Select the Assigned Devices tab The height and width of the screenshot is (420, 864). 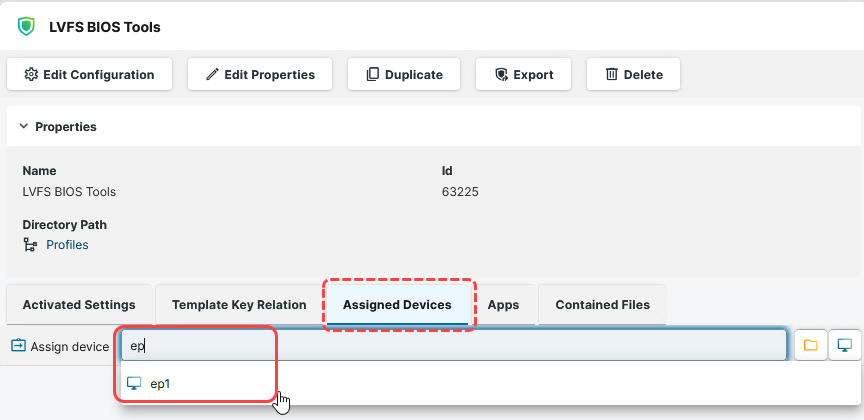point(397,305)
